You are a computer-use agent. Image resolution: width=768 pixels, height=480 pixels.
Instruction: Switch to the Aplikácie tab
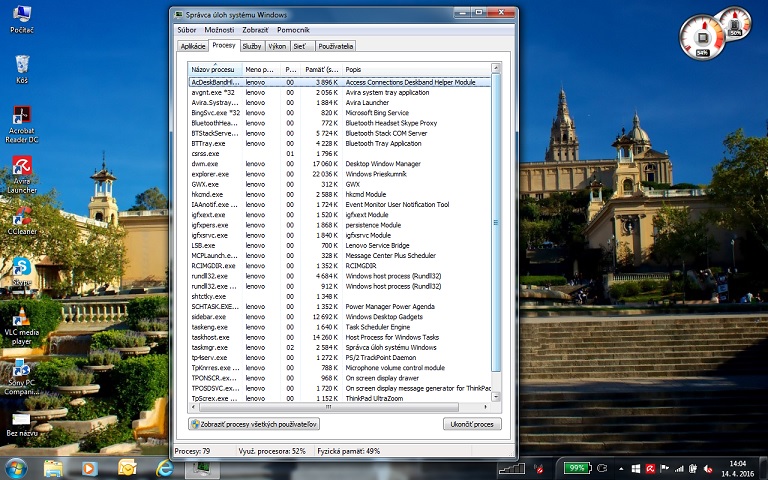pyautogui.click(x=192, y=46)
